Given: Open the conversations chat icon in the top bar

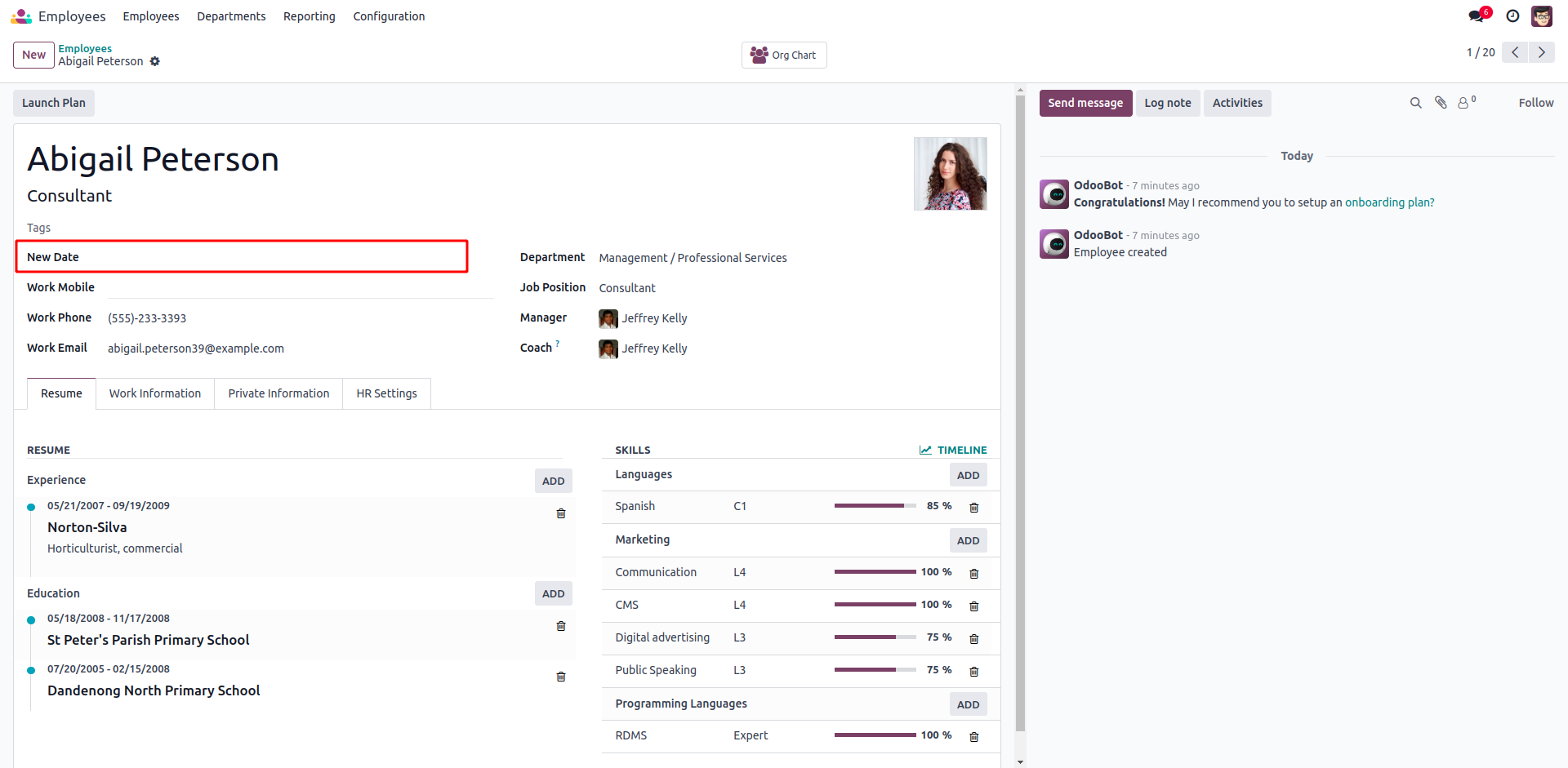Looking at the screenshot, I should 1477,16.
